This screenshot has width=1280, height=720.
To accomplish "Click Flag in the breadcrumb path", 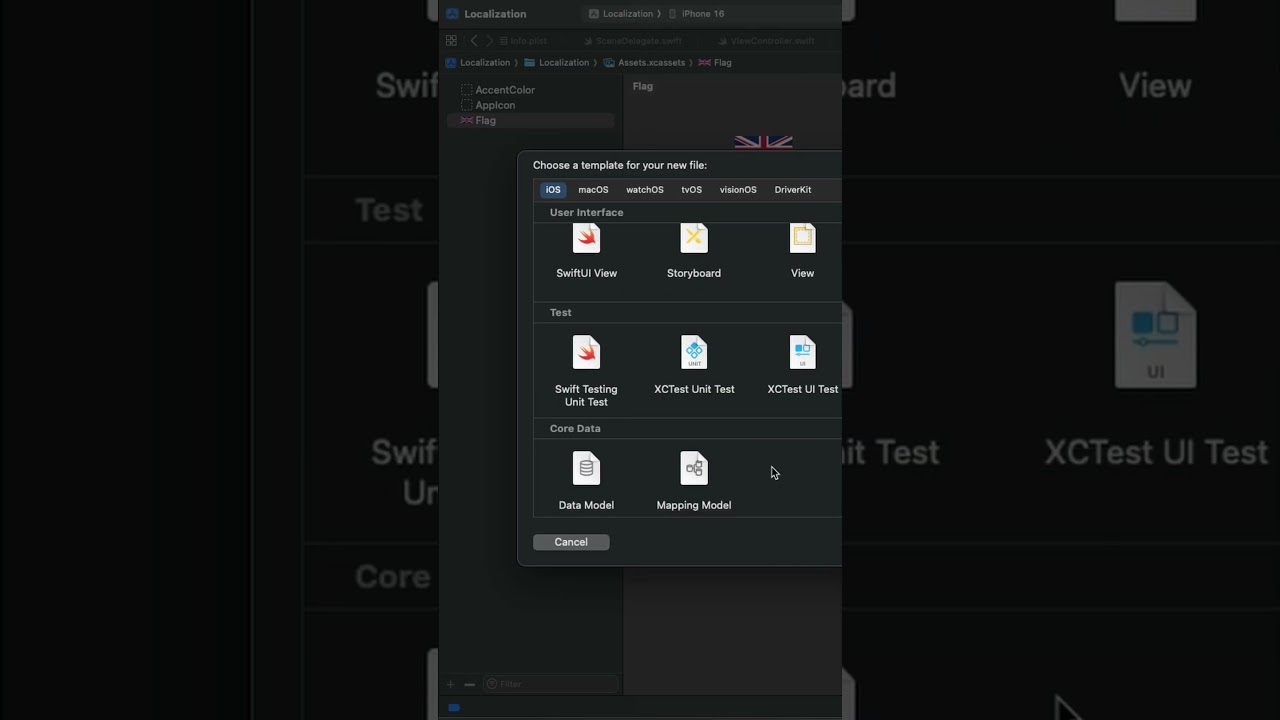I will [x=715, y=62].
